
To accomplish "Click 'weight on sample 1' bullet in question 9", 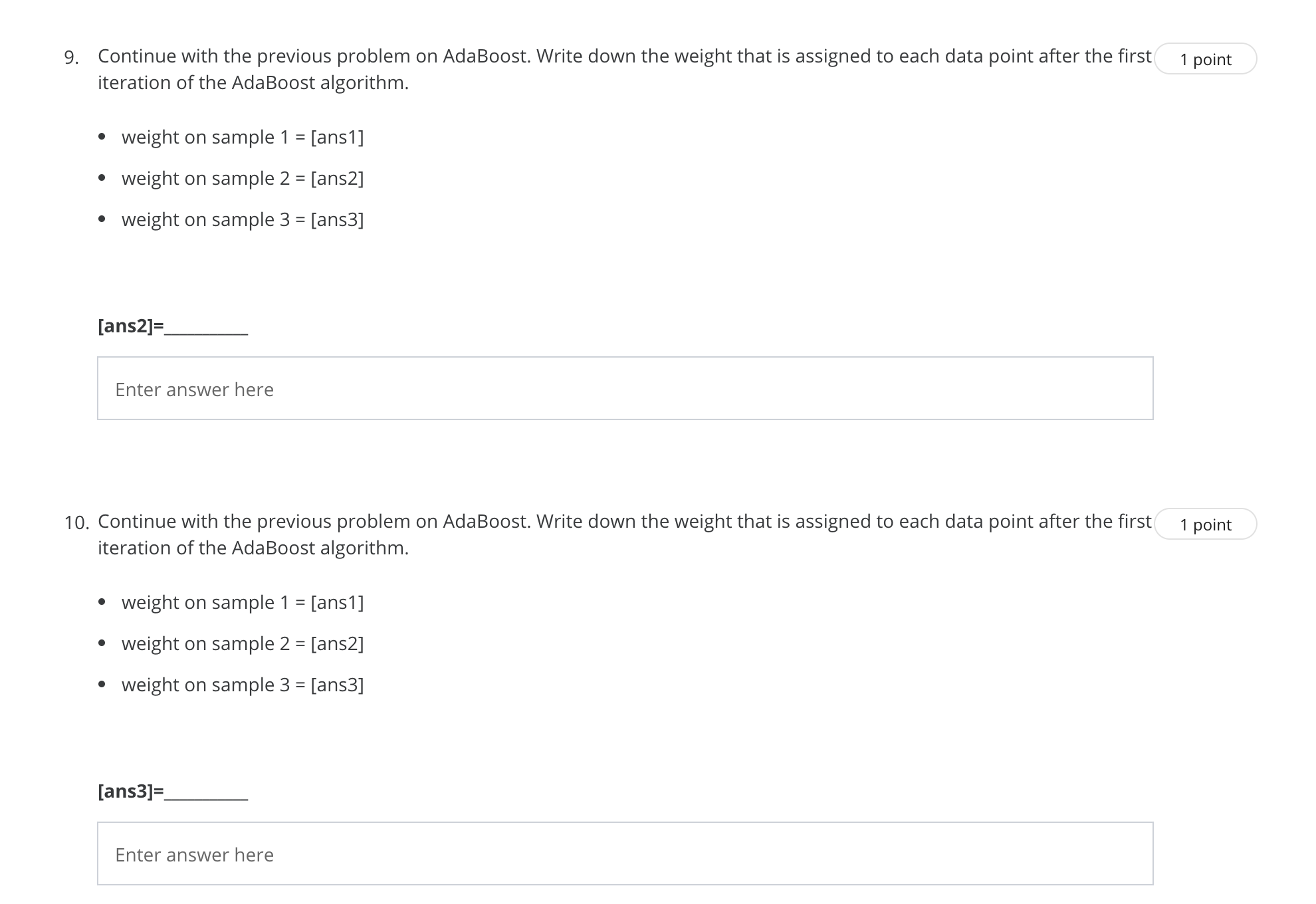I will 242,138.
